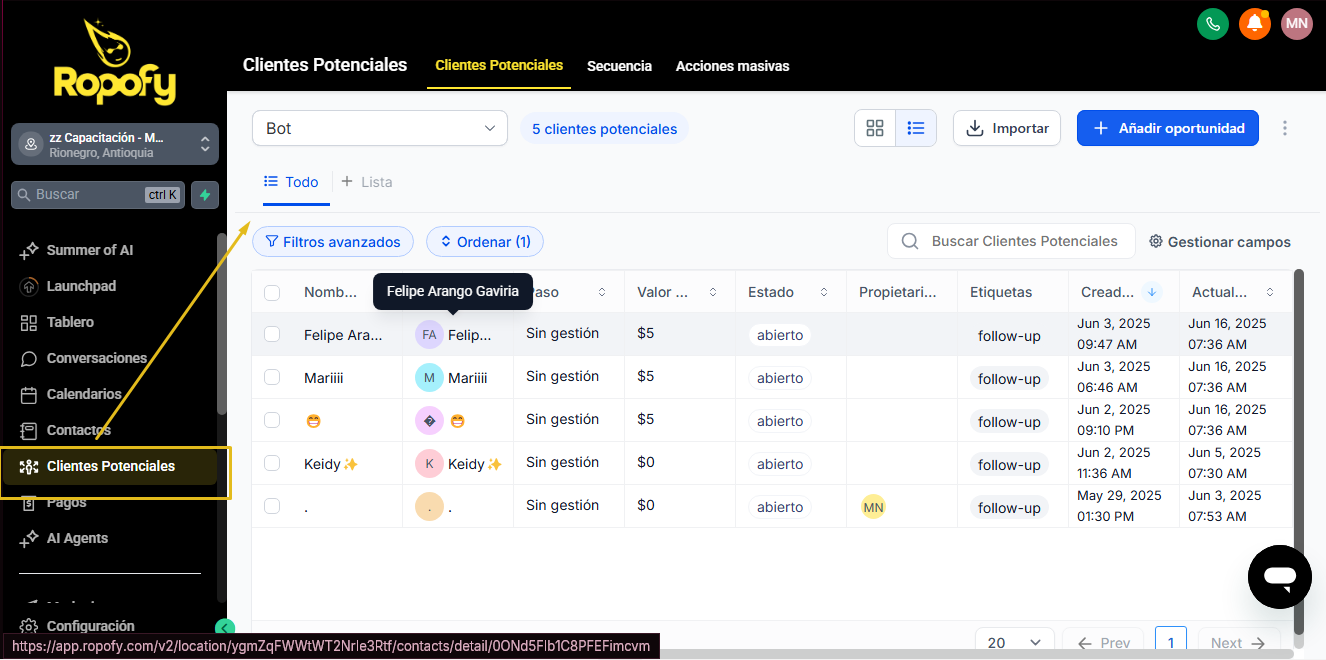This screenshot has height=660, width=1326.
Task: Click the Tablero dashboard icon
Action: point(28,322)
